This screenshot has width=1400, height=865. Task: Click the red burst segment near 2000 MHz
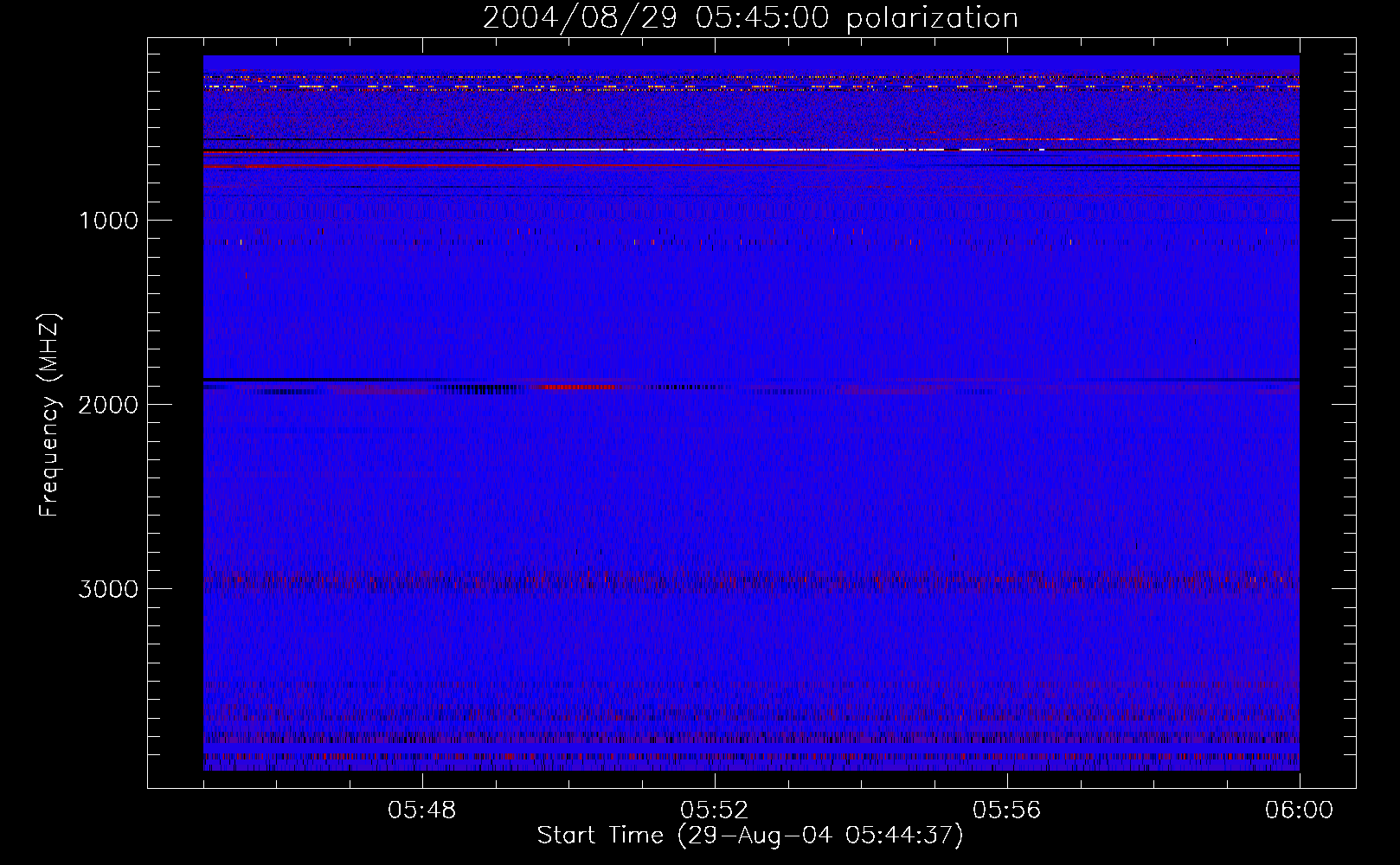pos(578,387)
